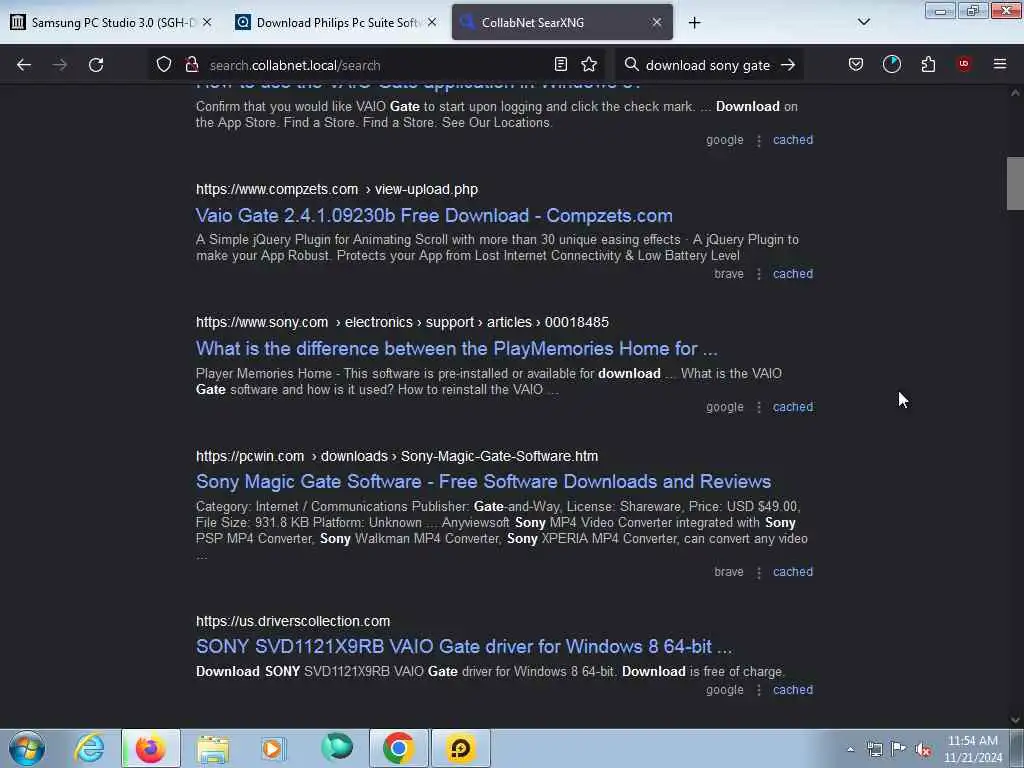Open cached link for driverscollection result
Image resolution: width=1024 pixels, height=768 pixels.
[793, 690]
